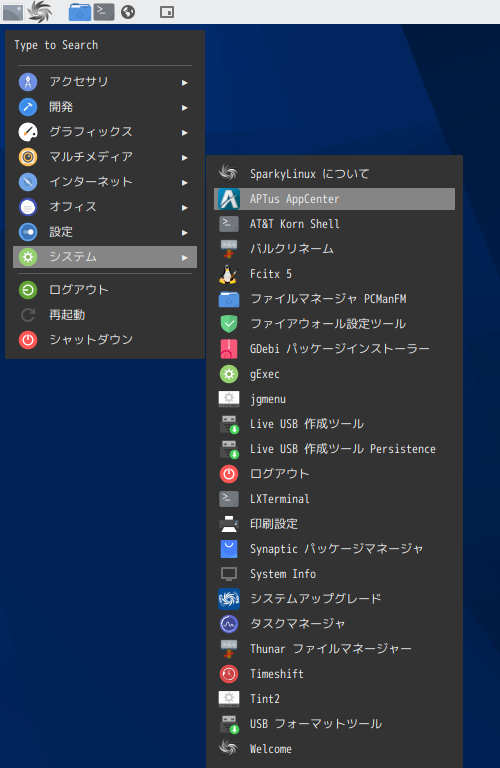The height and width of the screenshot is (768, 500).
Task: Click the window switcher icon in panel
Action: pos(167,12)
